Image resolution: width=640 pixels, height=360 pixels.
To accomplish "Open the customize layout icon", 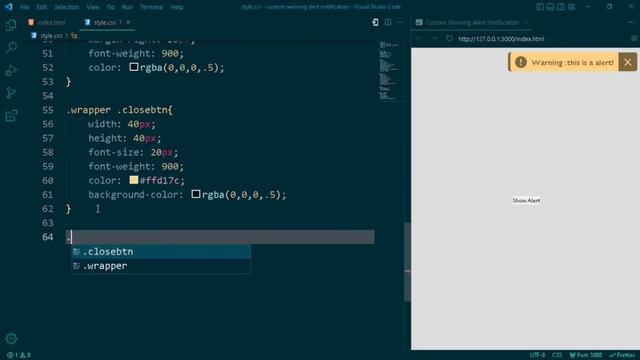I will click(x=571, y=7).
